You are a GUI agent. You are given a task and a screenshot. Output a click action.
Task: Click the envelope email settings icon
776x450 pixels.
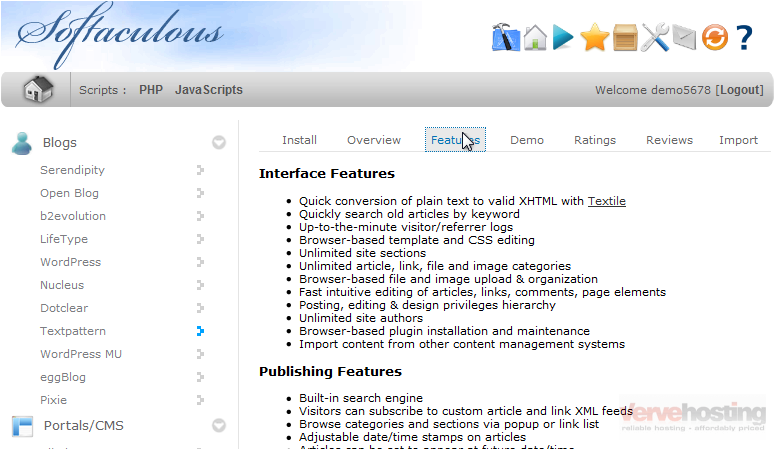pyautogui.click(x=684, y=38)
